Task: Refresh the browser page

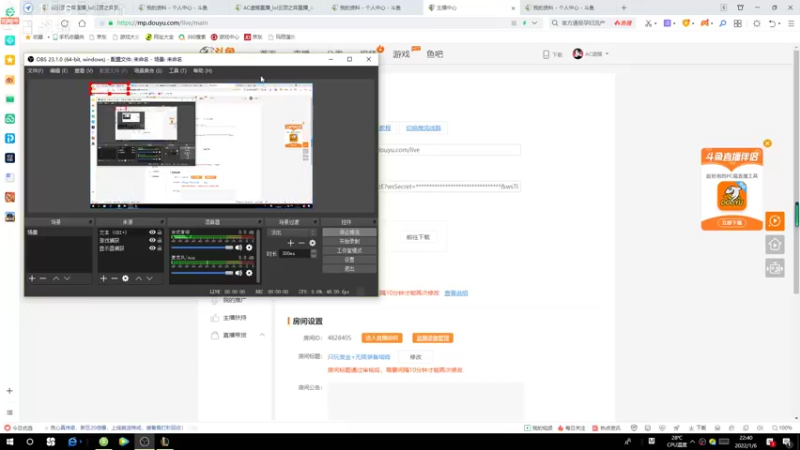Action: (x=64, y=23)
